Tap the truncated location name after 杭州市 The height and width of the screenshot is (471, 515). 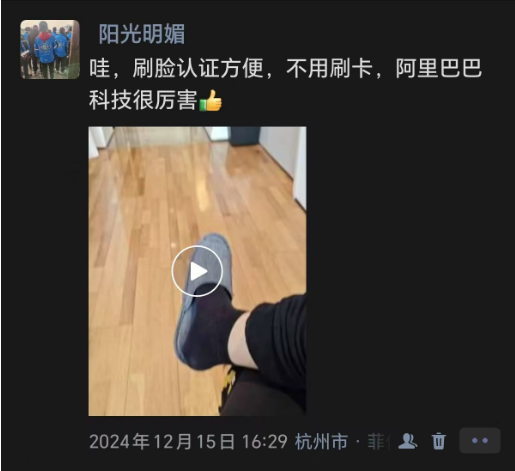coord(379,441)
